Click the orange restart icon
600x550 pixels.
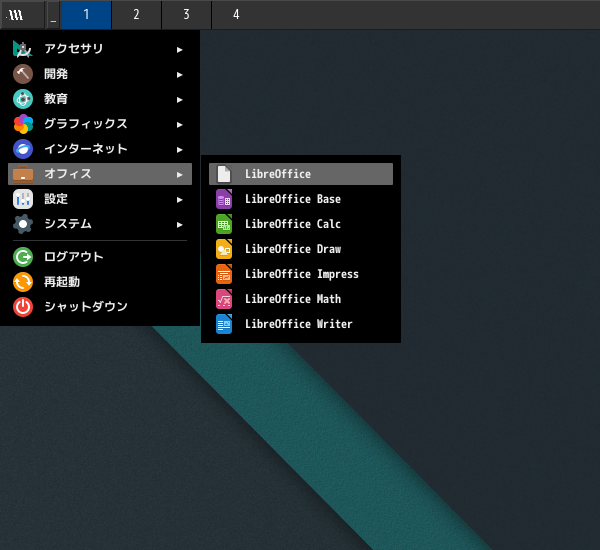[23, 282]
